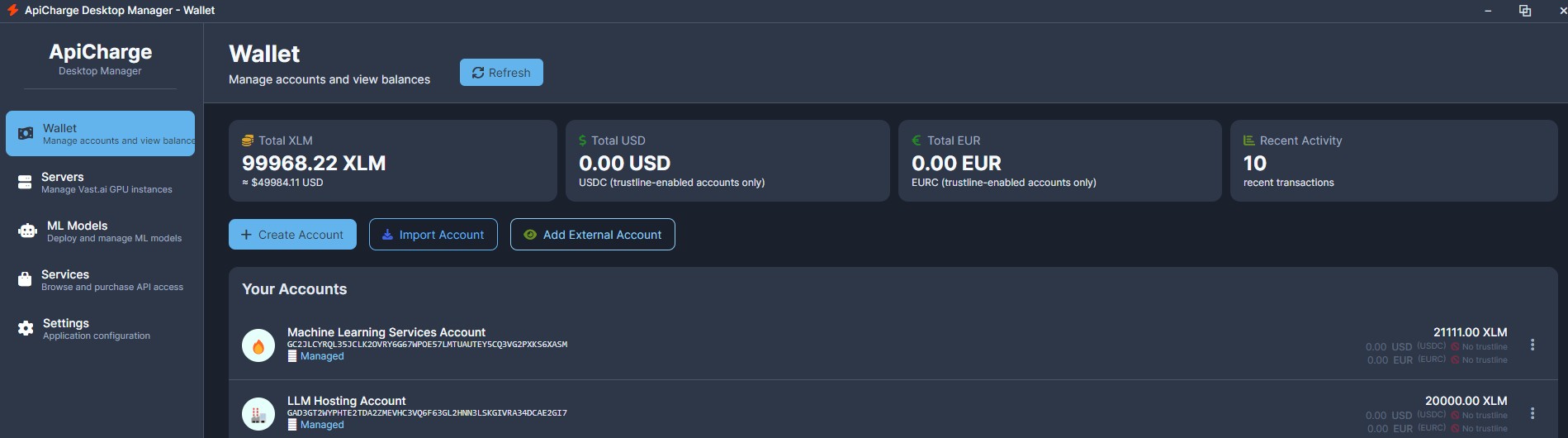Click the Settings gear icon
Image resolution: width=1568 pixels, height=438 pixels.
pos(26,328)
